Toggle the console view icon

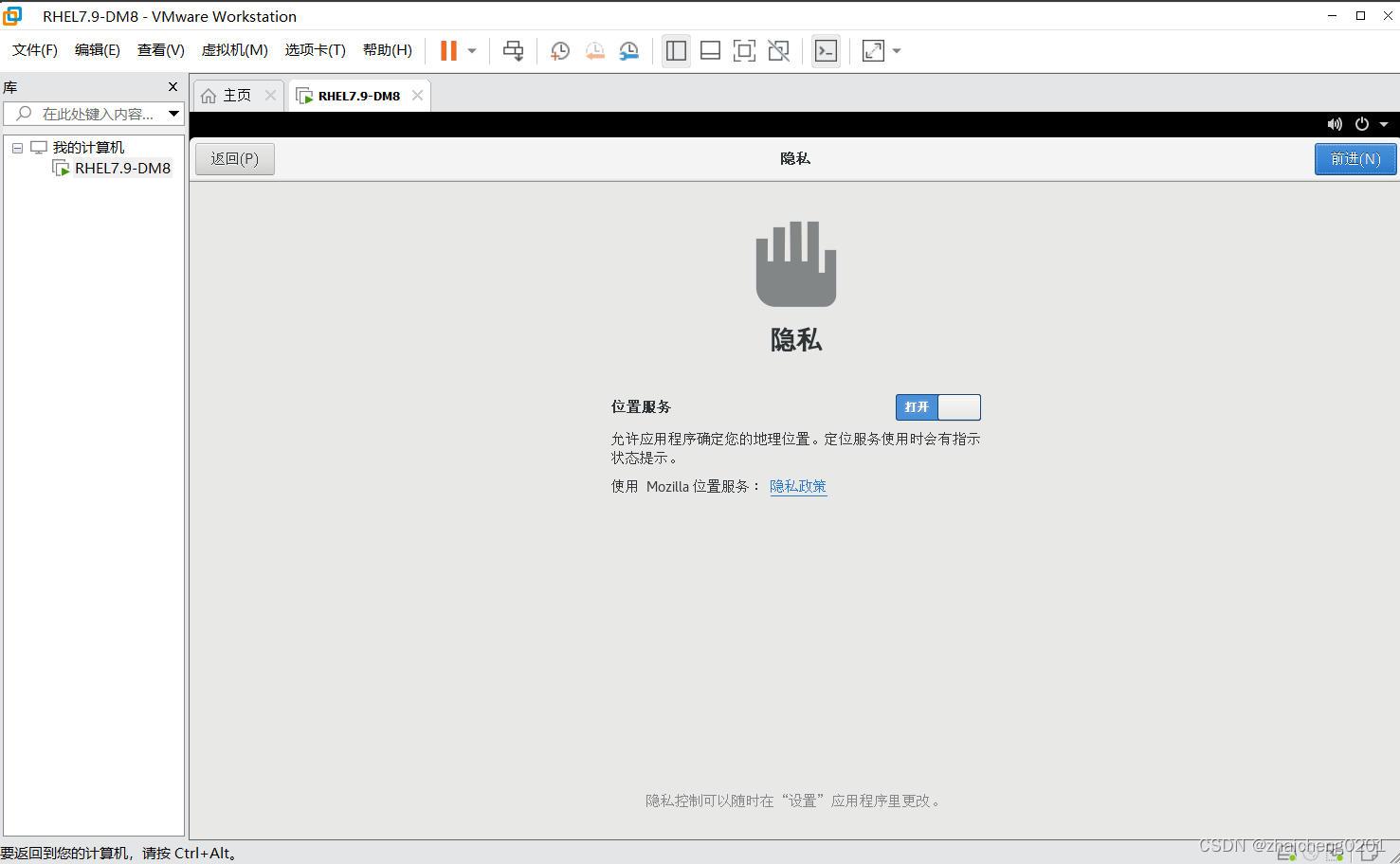click(x=826, y=51)
